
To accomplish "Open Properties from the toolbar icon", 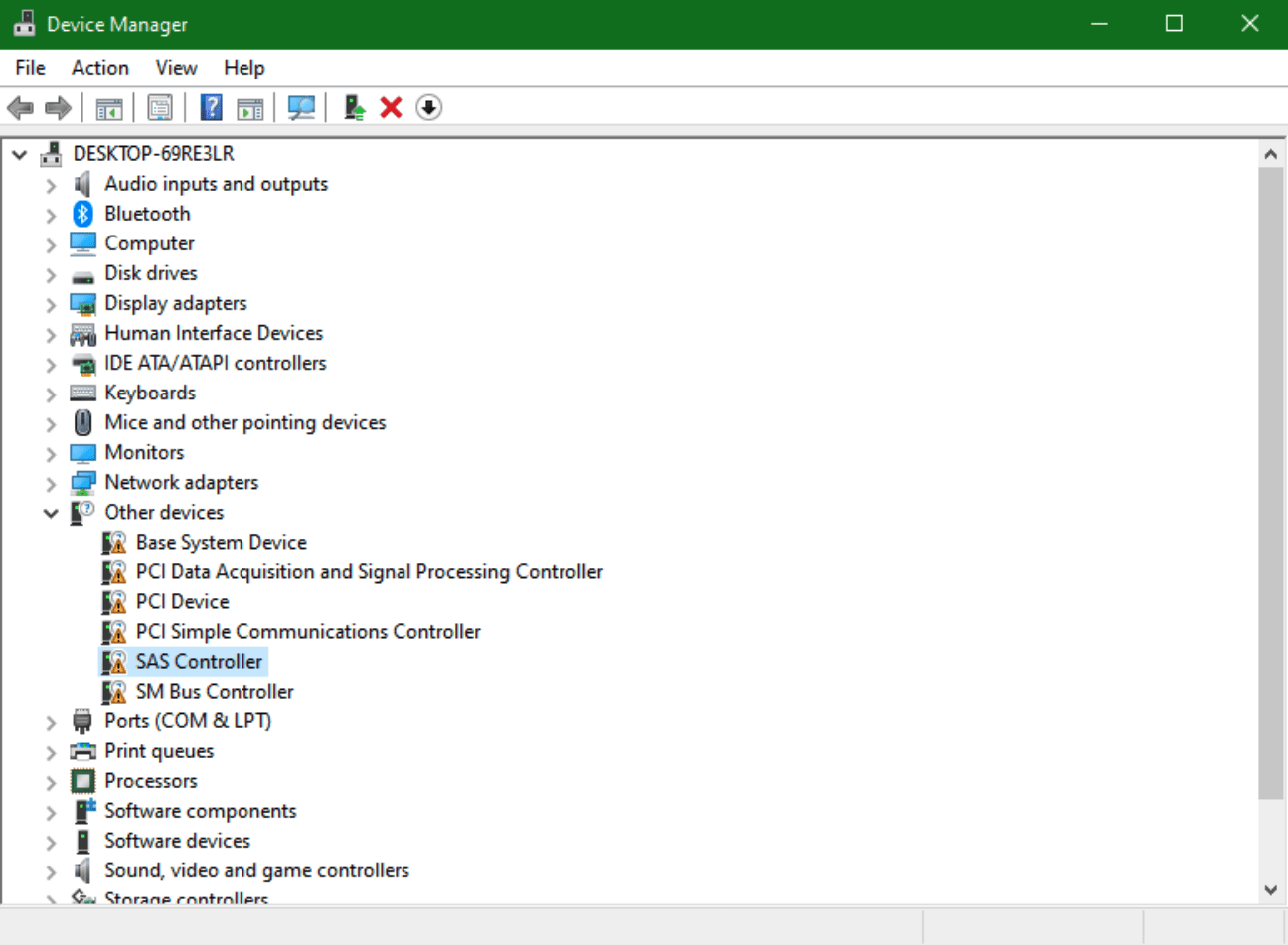I will pos(160,107).
